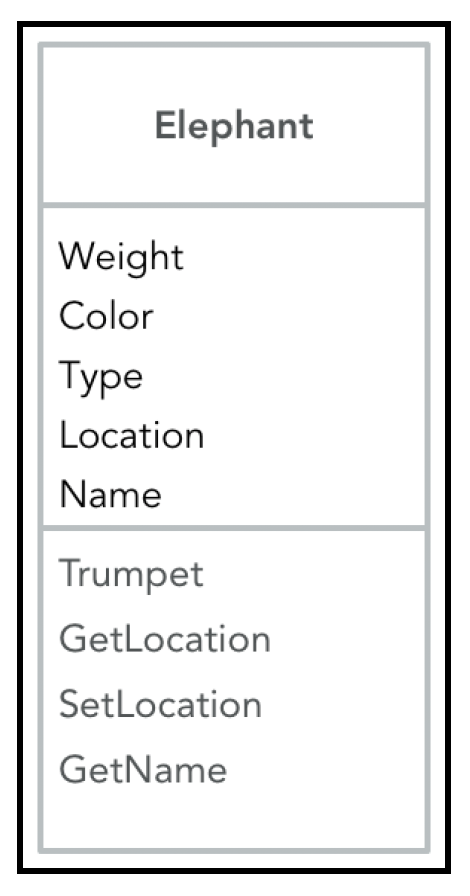
Task: Click divider line below Elephant header
Action: tap(234, 205)
